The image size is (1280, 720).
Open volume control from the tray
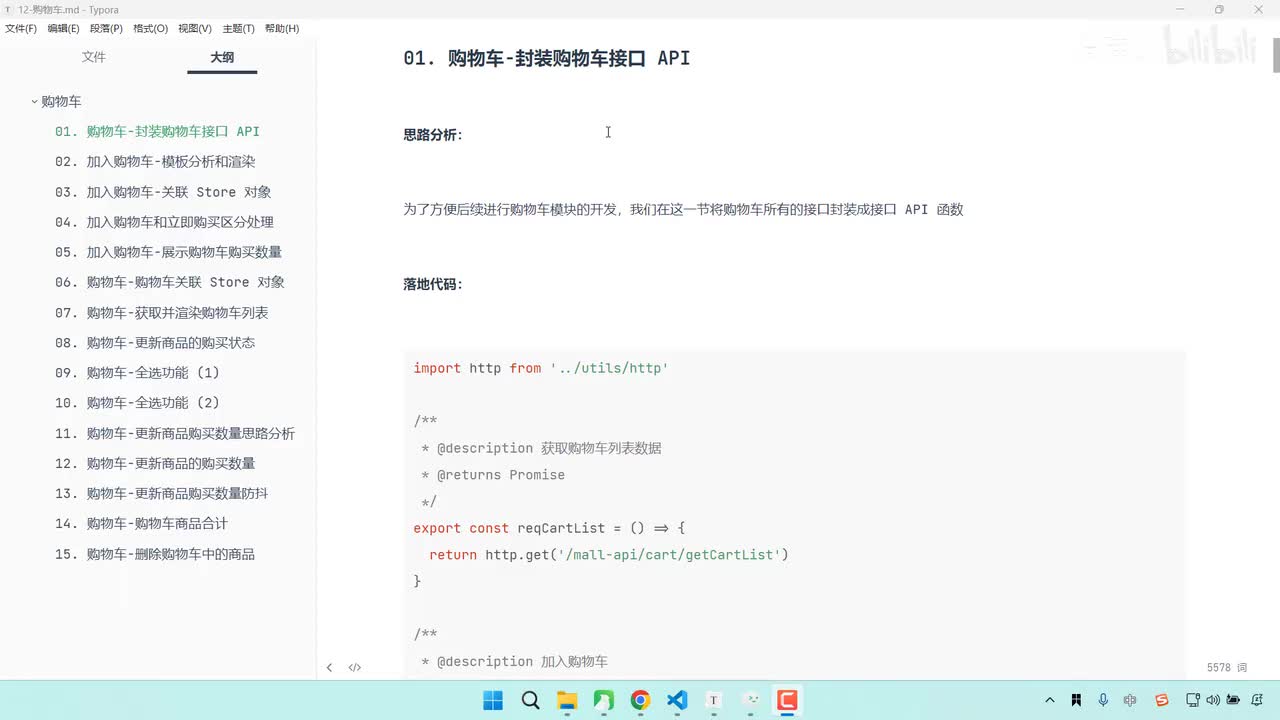[x=1213, y=700]
